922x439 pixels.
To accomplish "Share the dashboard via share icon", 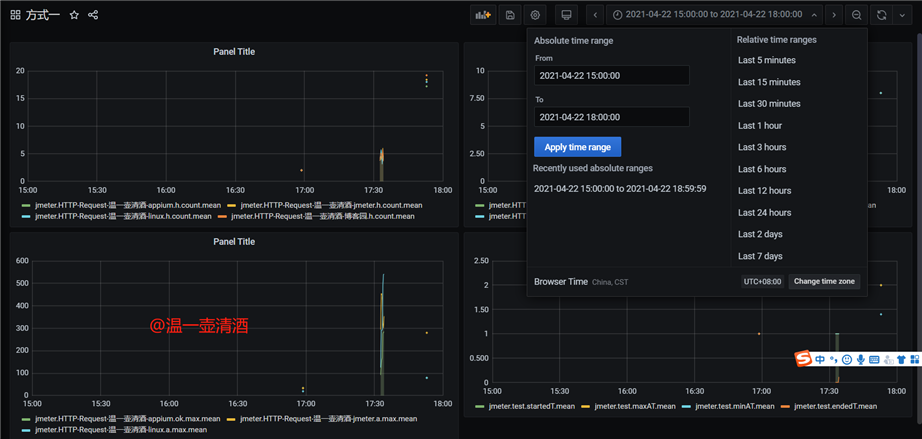I will pyautogui.click(x=93, y=15).
